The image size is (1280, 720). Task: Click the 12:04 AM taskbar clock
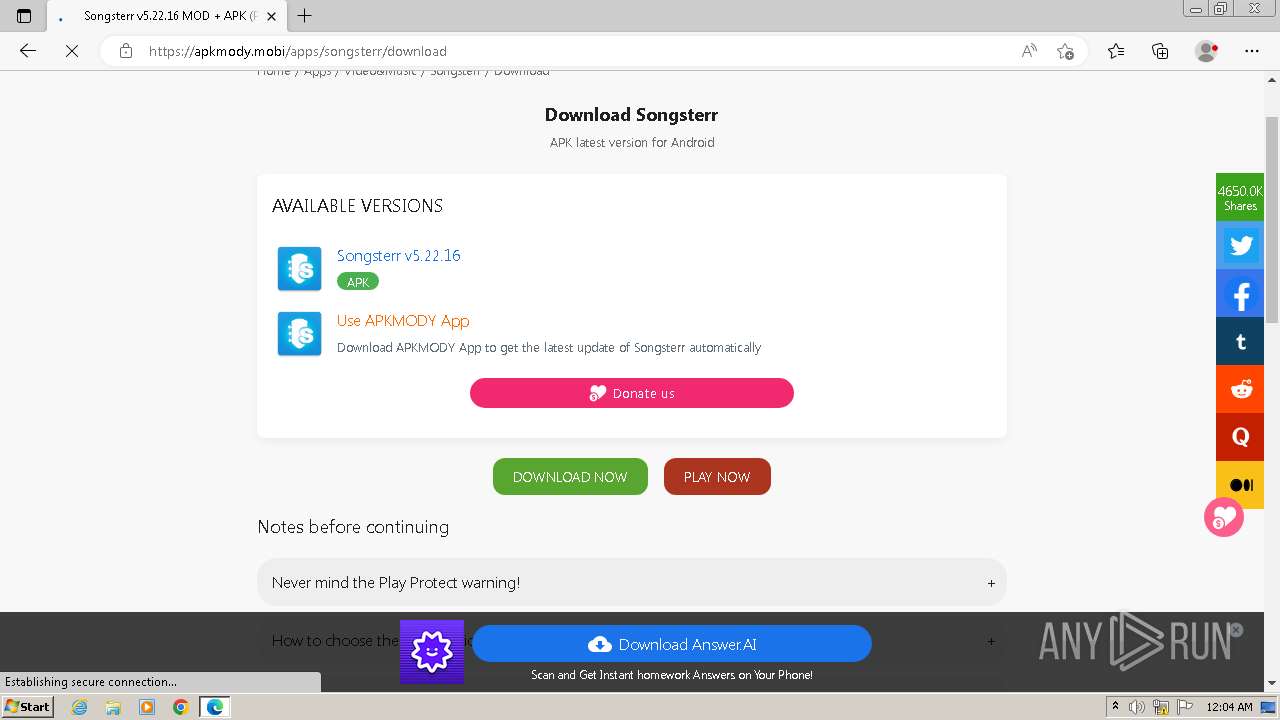(1229, 707)
